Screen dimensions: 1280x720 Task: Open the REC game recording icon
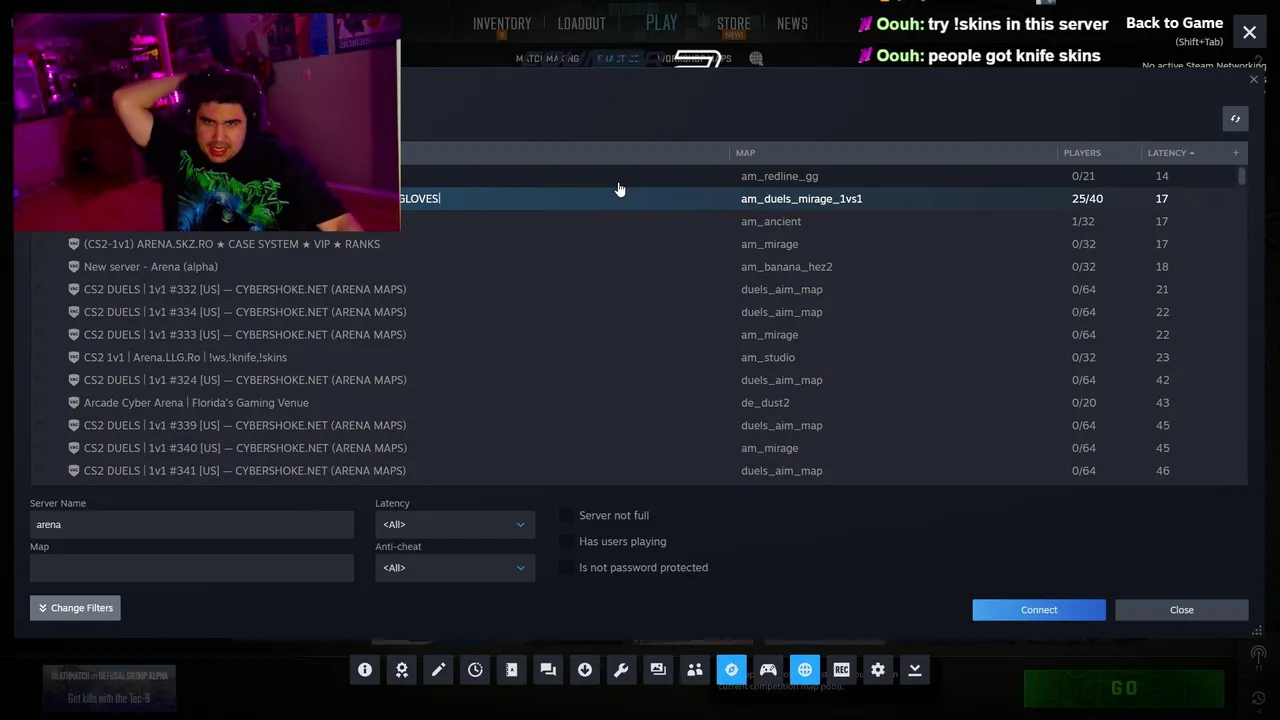point(842,670)
